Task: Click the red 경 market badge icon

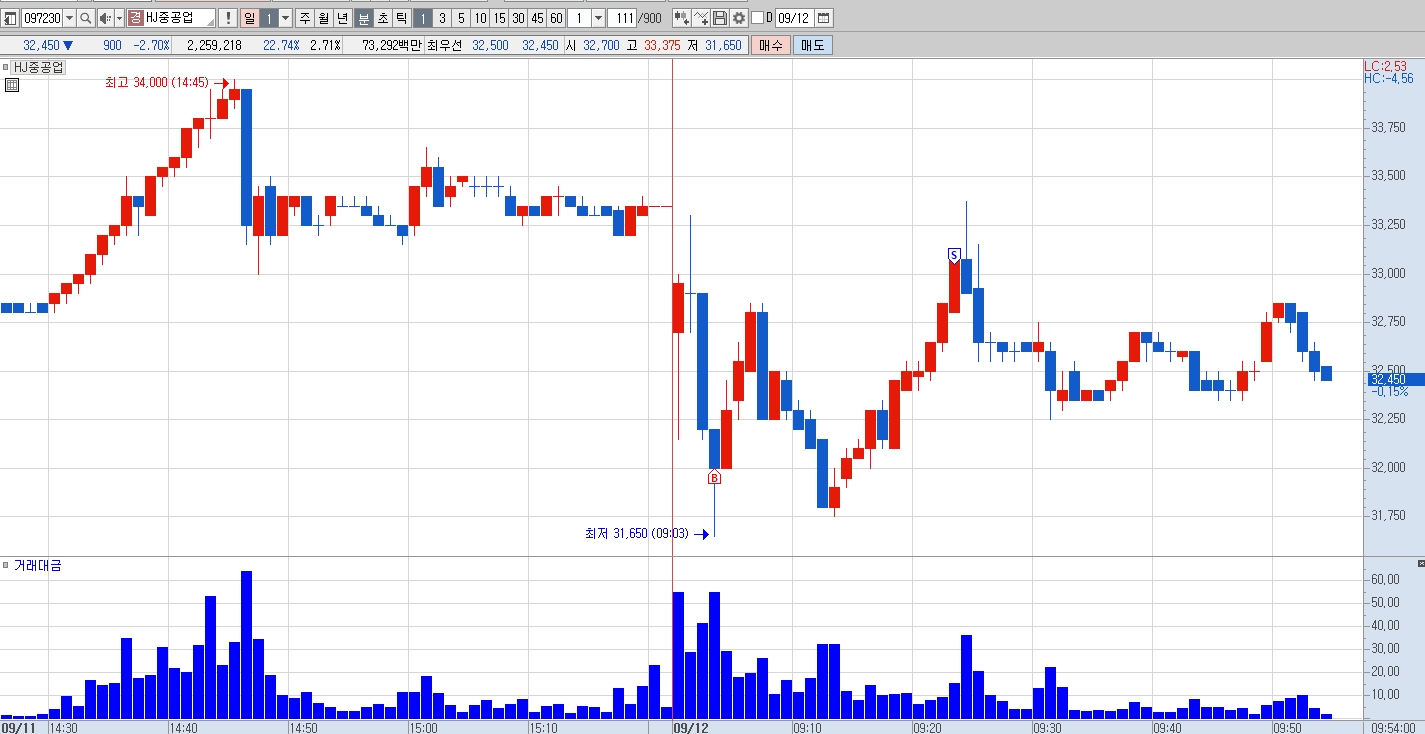Action: [135, 18]
